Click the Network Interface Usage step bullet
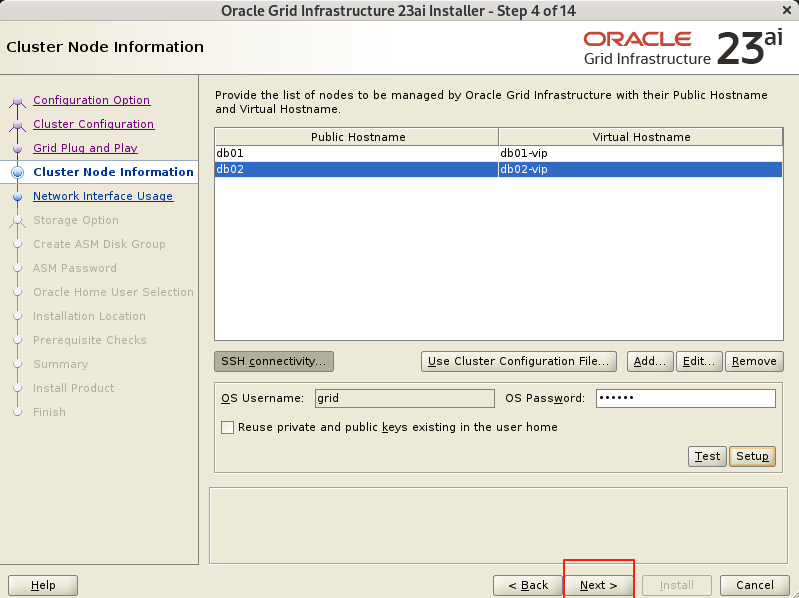Image resolution: width=799 pixels, height=598 pixels. pyautogui.click(x=17, y=197)
